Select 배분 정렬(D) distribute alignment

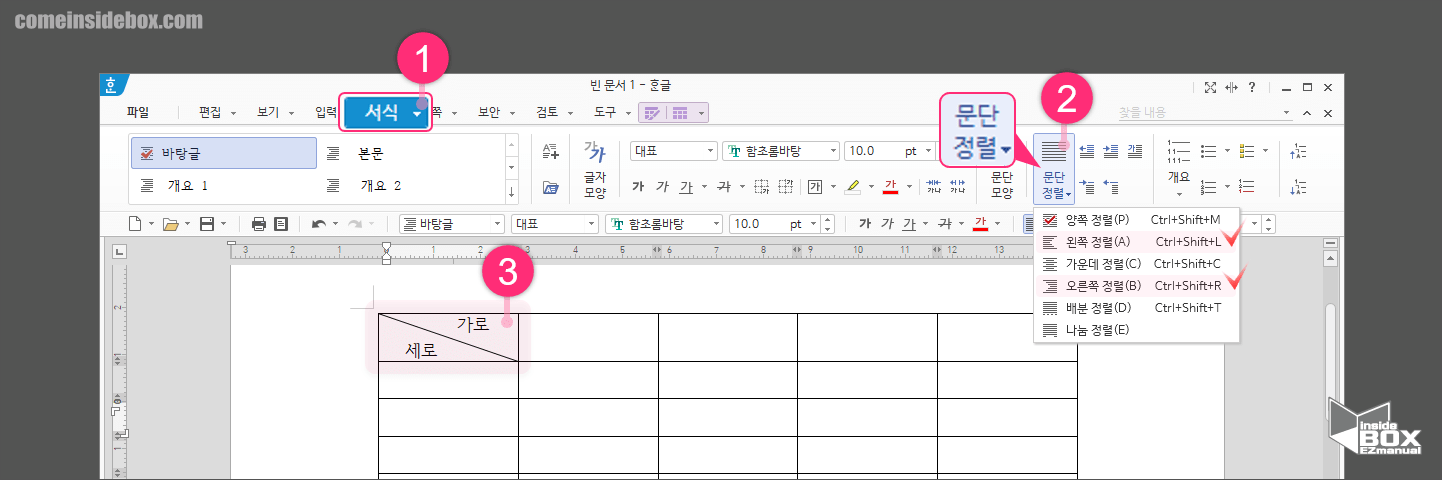click(x=1136, y=308)
